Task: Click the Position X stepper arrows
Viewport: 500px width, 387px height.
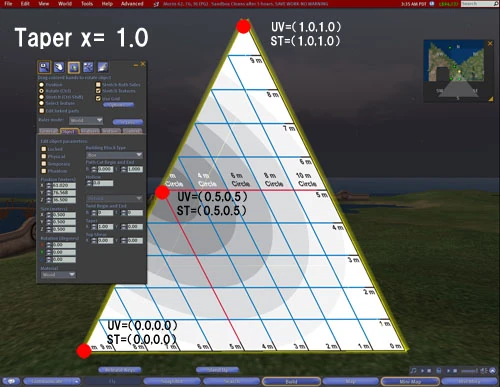Action: (49, 185)
